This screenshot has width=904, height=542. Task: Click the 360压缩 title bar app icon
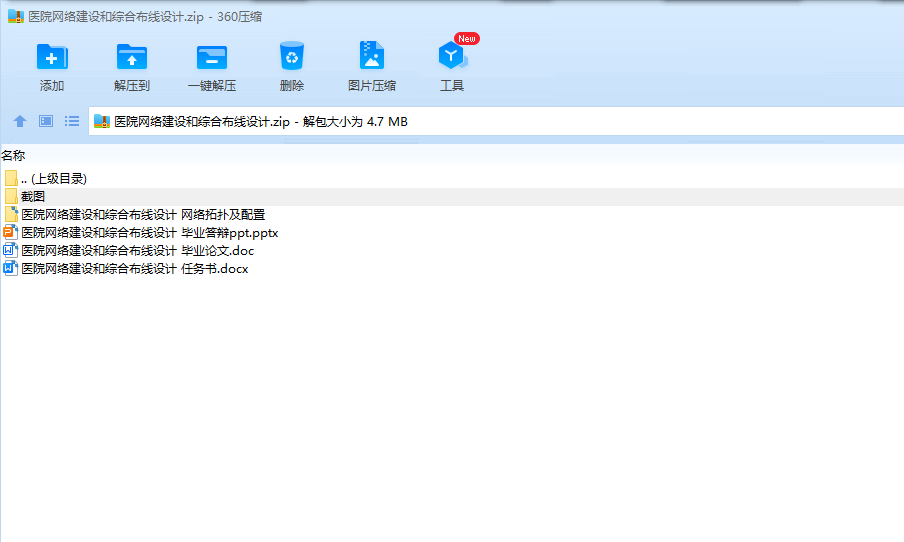[16, 16]
